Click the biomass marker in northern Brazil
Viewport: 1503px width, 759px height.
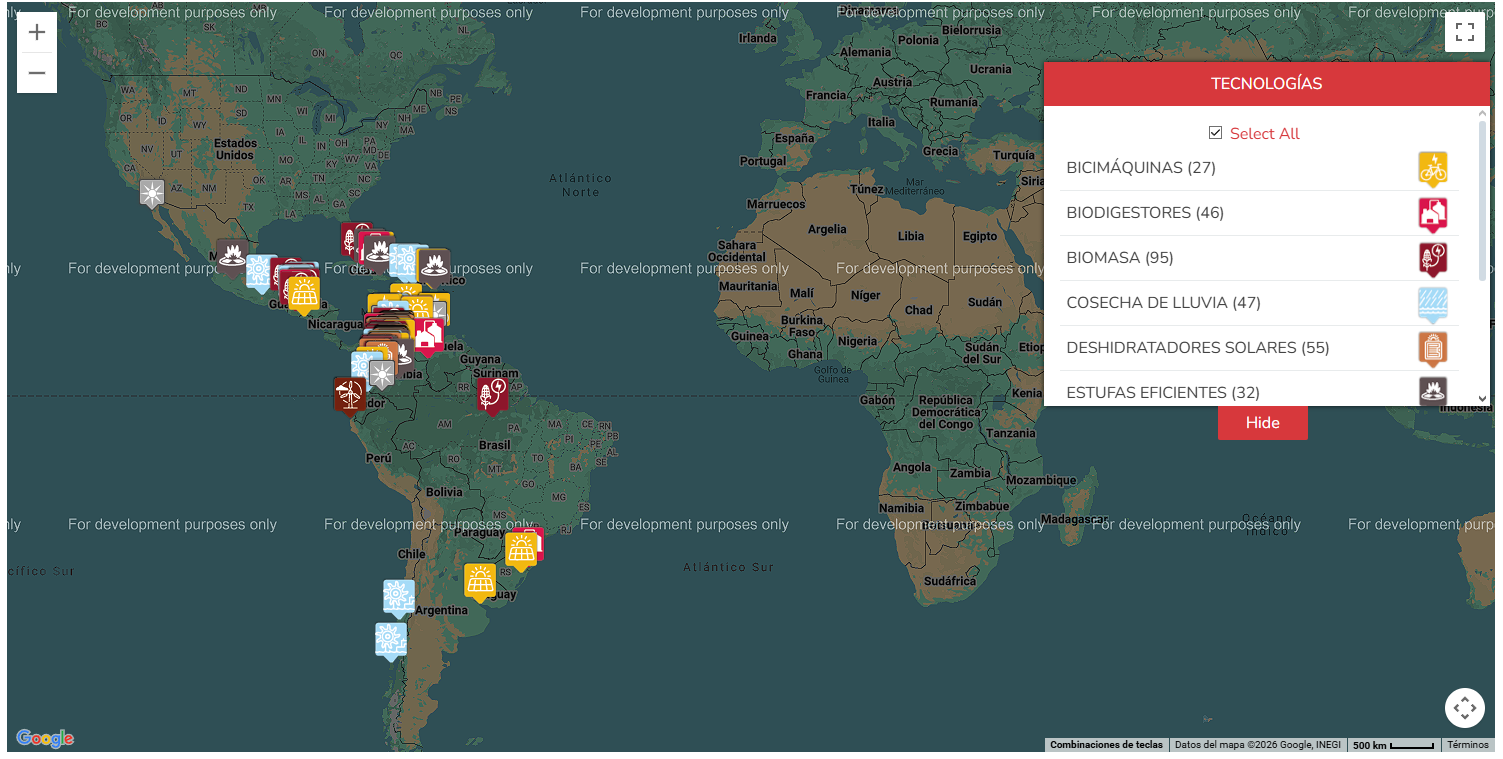(x=491, y=393)
